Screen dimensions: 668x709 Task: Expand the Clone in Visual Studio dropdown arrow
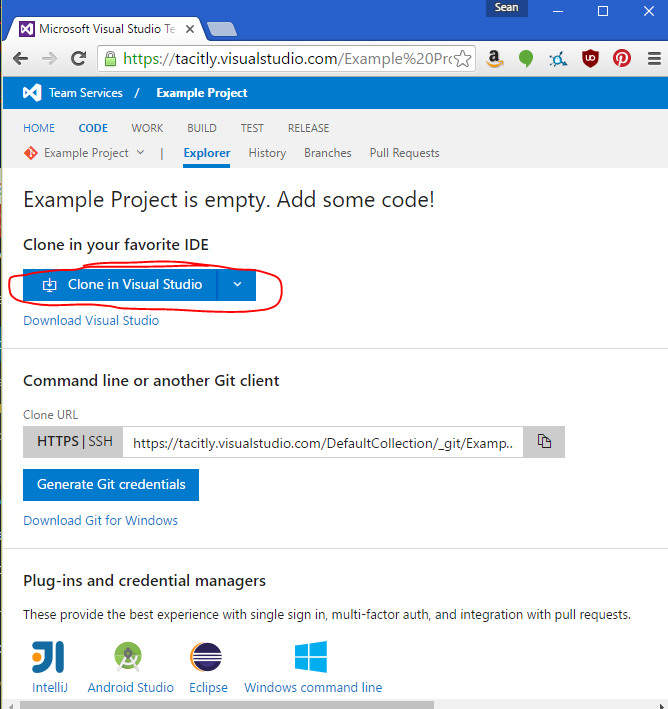236,285
